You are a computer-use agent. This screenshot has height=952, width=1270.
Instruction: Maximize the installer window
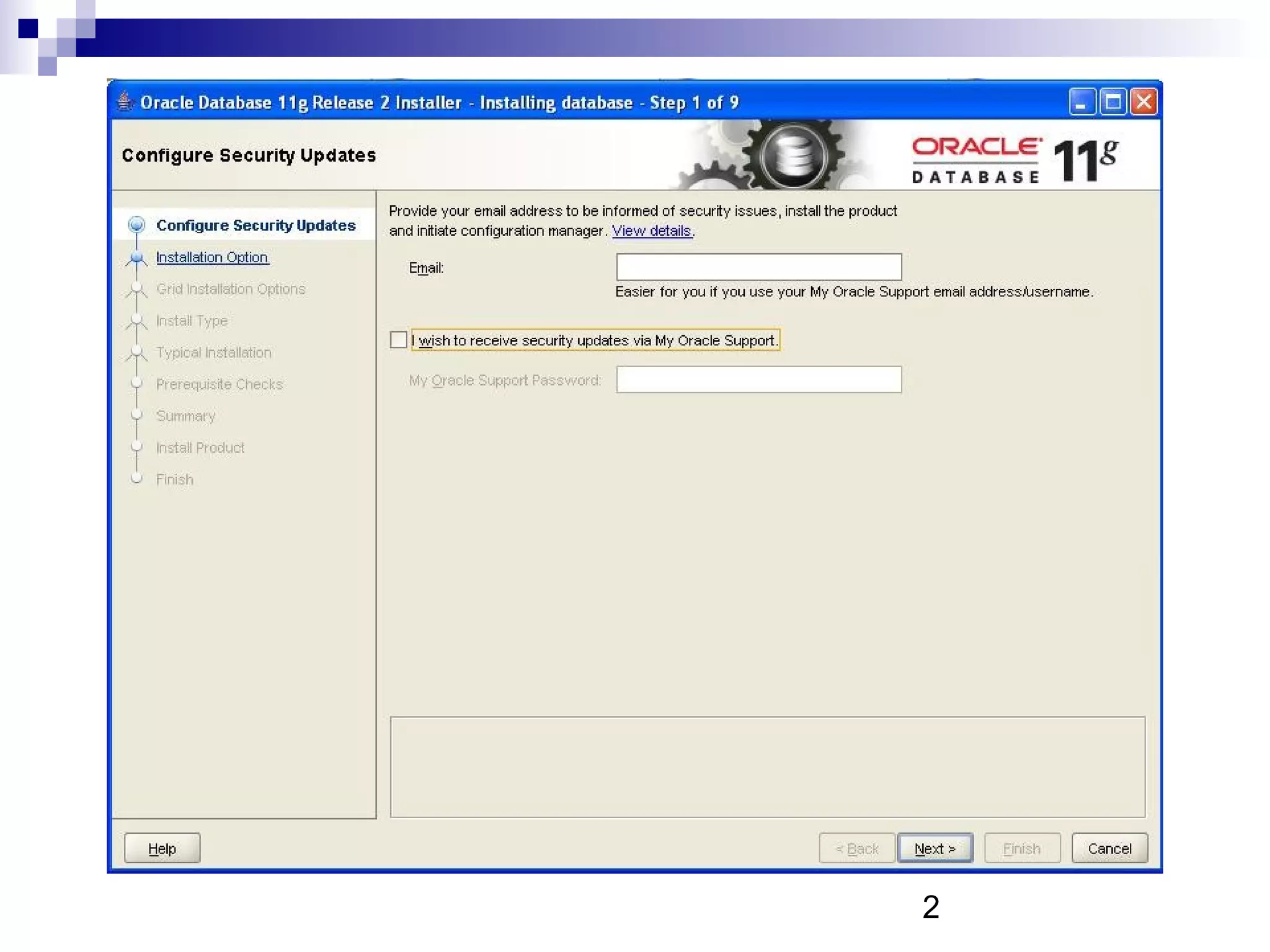(1113, 102)
